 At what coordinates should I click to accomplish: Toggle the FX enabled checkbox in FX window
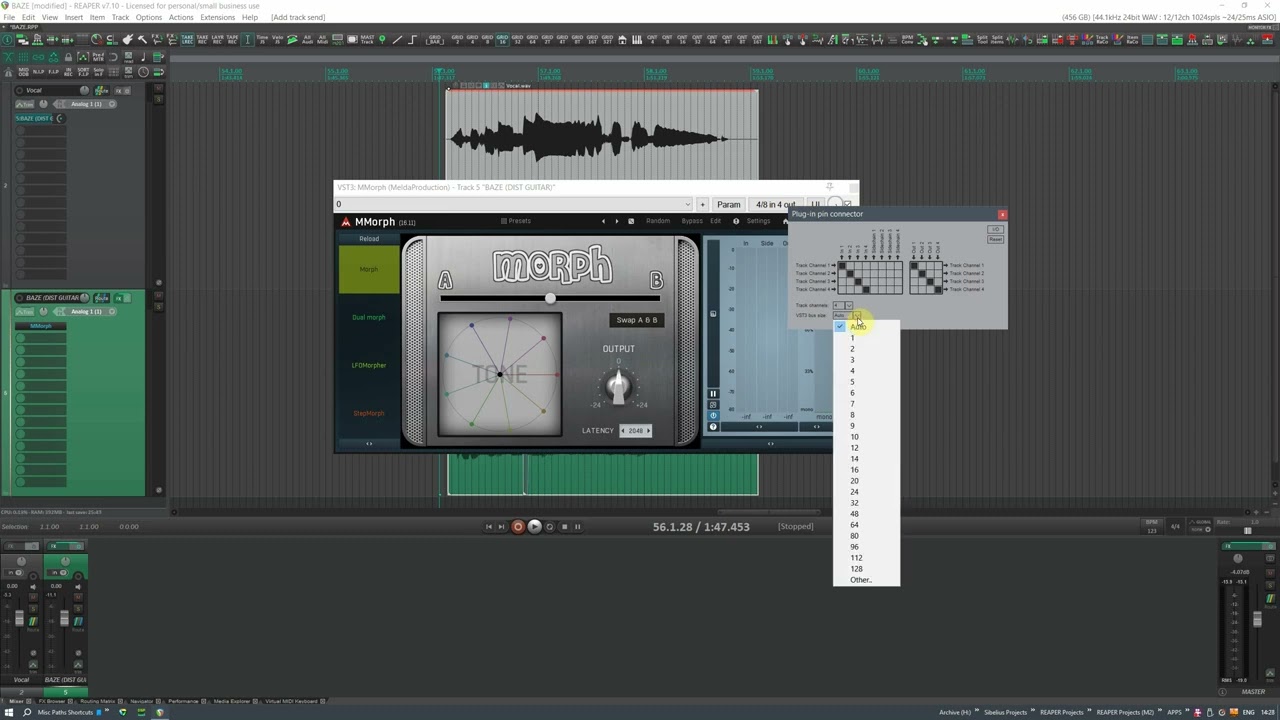[x=848, y=205]
